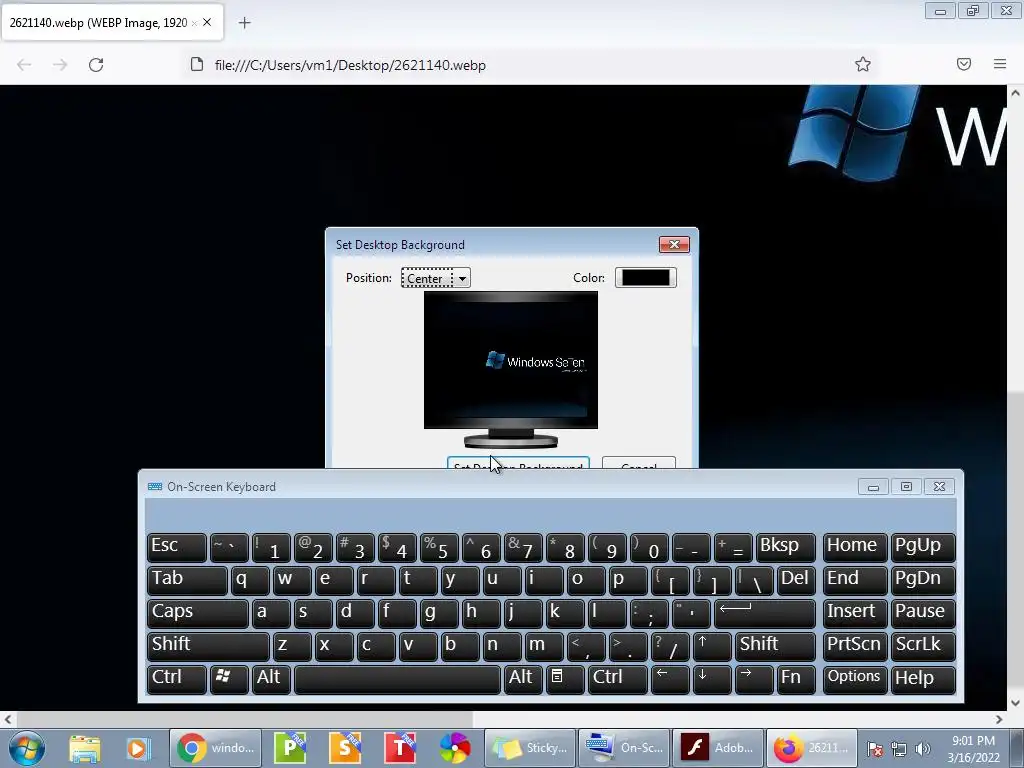Close the 2621140.webp browser tab

pos(207,22)
